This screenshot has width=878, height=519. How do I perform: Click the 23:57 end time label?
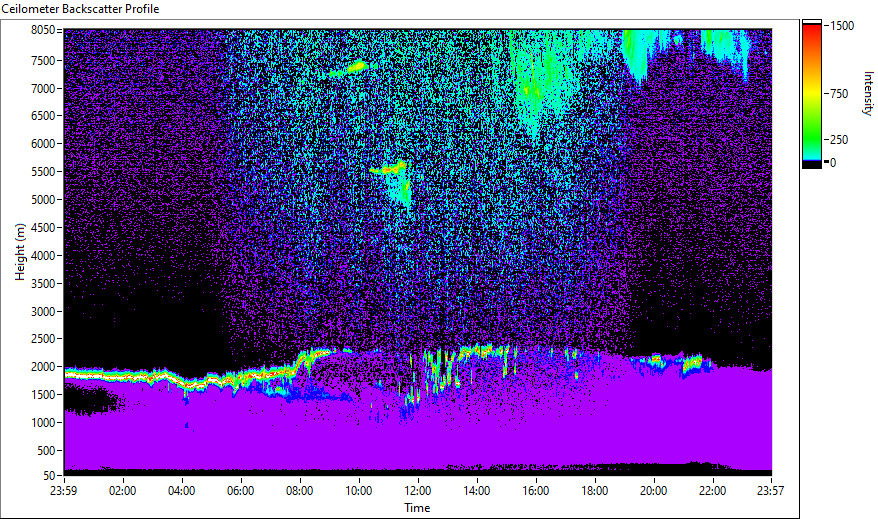[771, 491]
